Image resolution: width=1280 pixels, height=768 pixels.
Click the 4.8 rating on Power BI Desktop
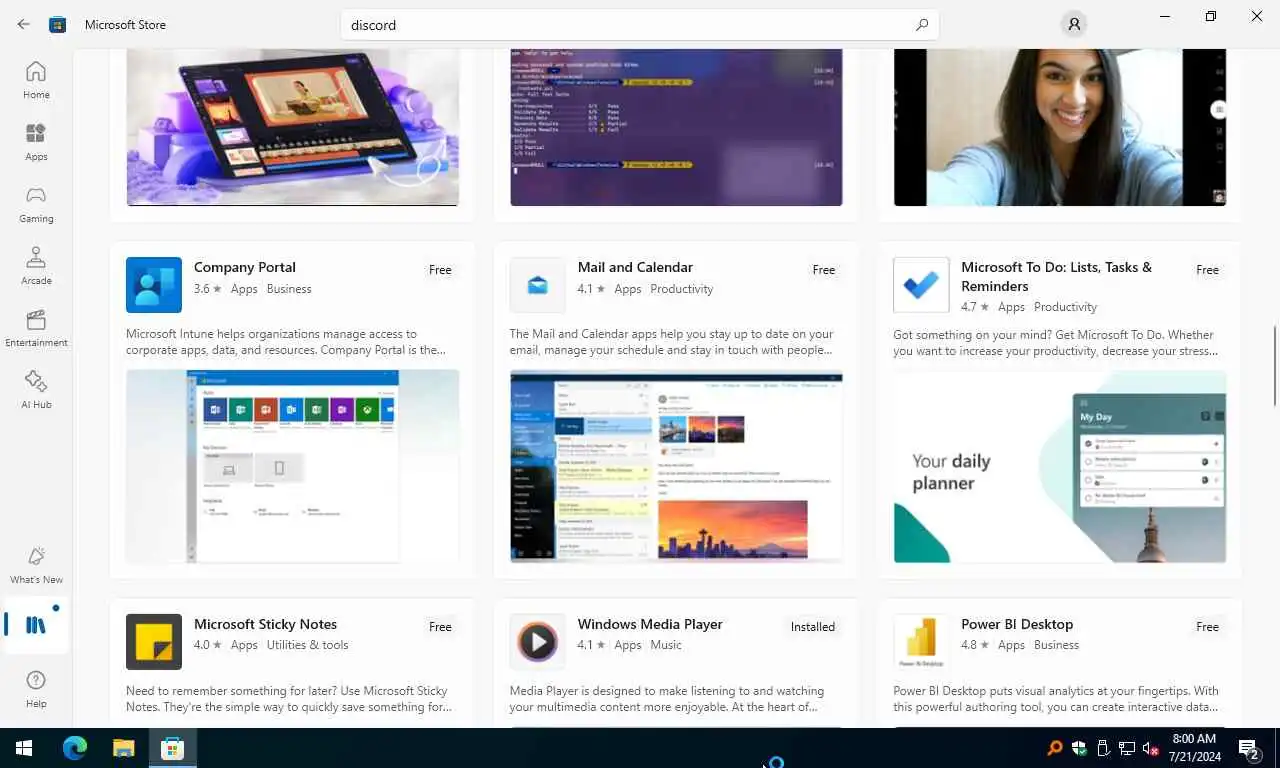(x=975, y=645)
